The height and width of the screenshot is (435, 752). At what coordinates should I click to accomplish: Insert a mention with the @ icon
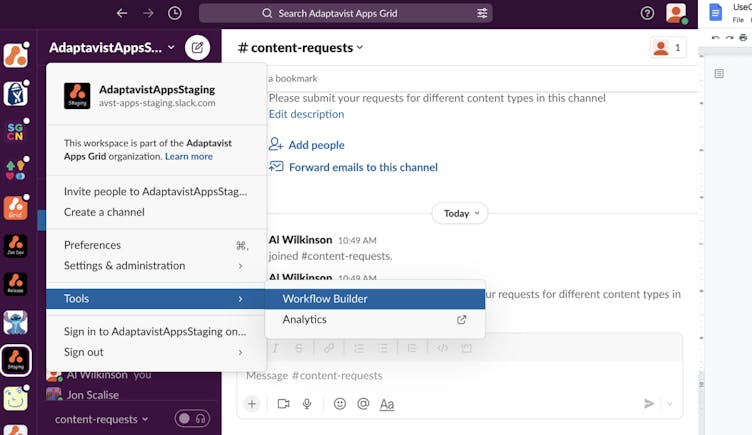(363, 404)
